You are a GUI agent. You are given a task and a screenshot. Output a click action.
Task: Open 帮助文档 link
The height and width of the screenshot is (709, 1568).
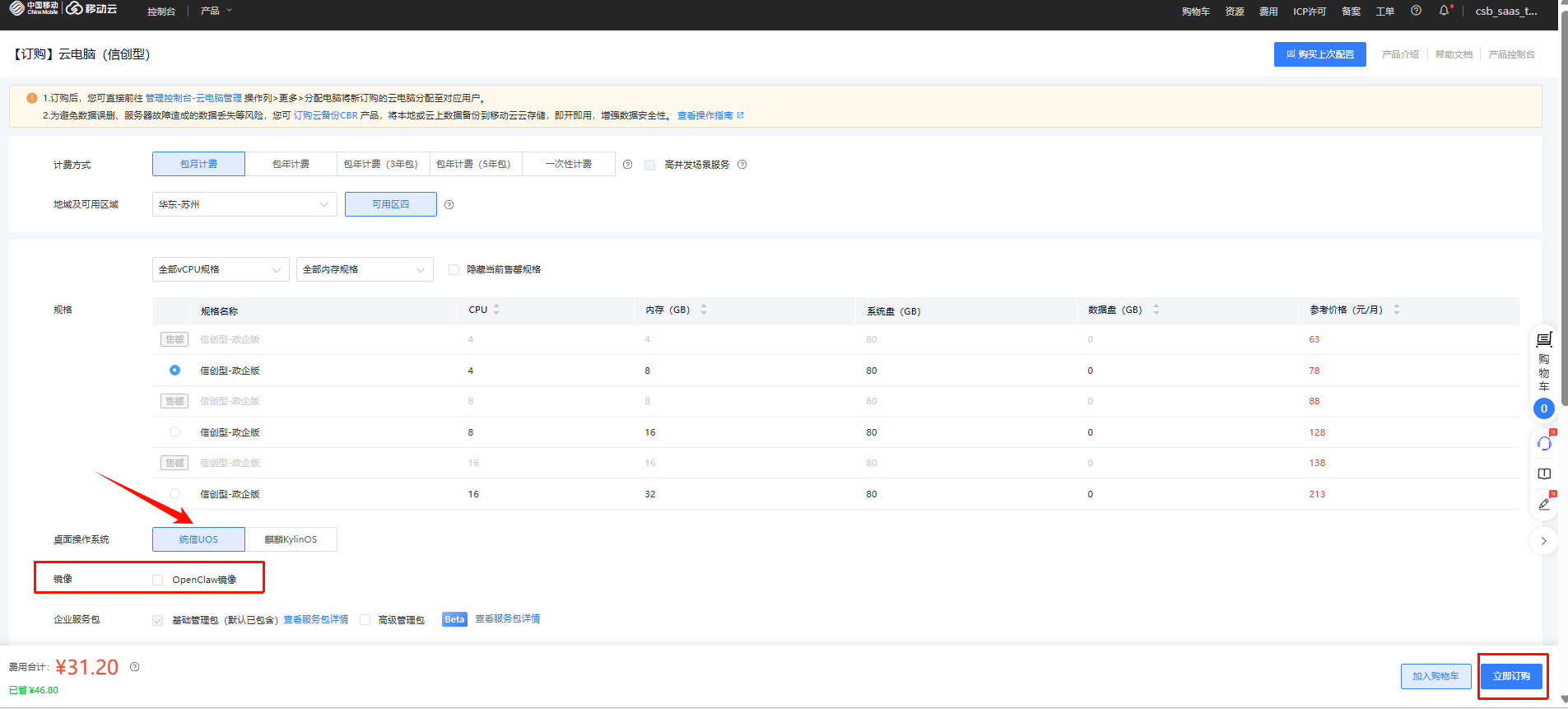(1454, 54)
